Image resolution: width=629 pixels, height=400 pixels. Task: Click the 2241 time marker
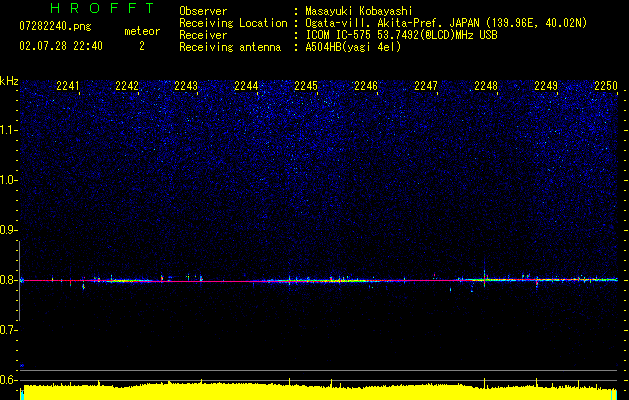68,86
